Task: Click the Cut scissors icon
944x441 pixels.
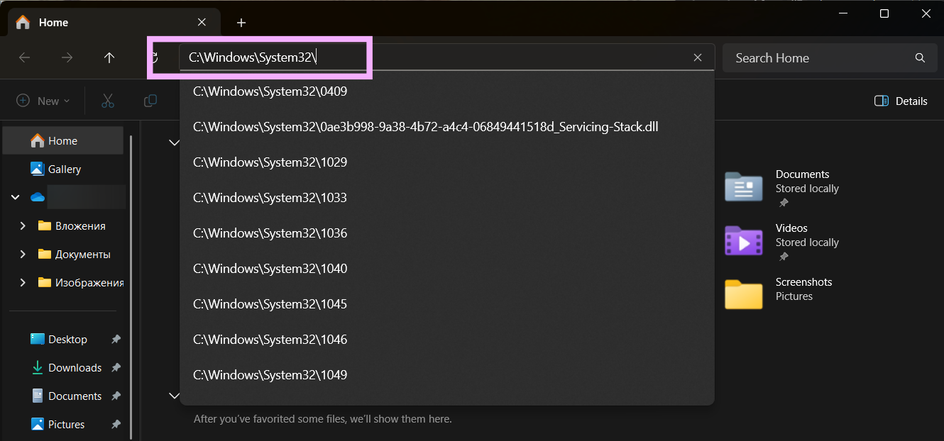Action: point(108,101)
